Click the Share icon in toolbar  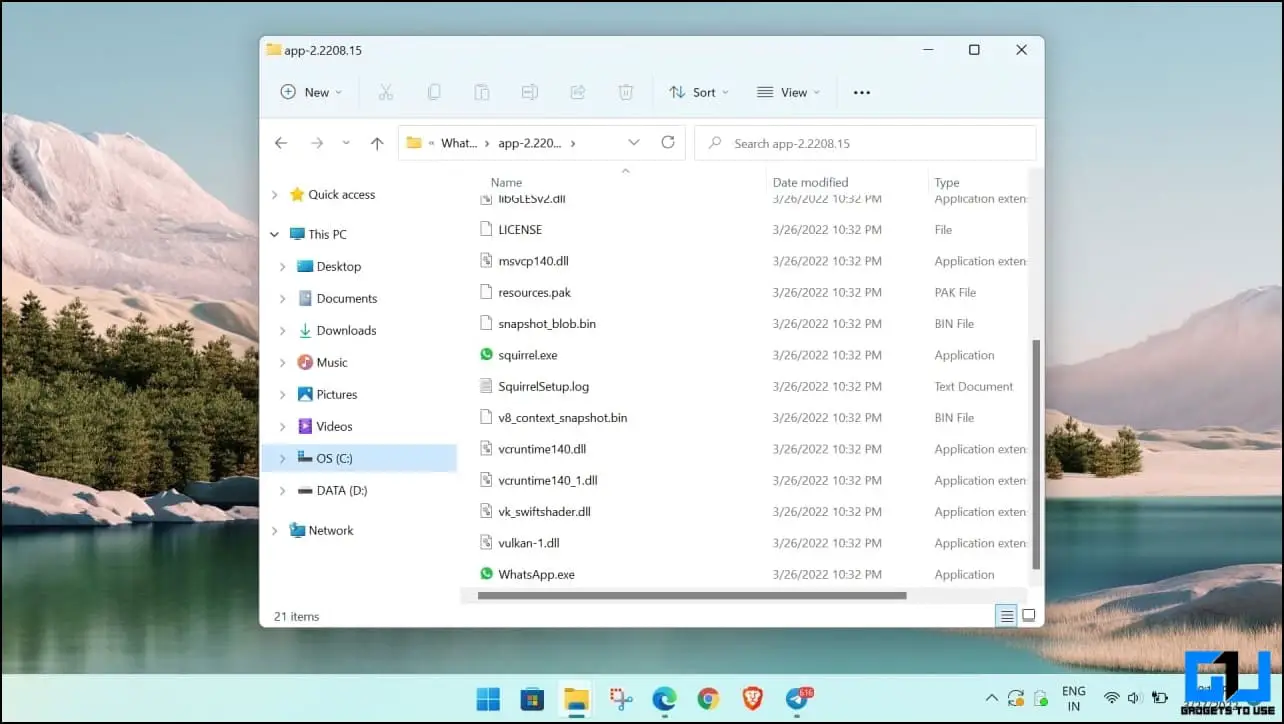tap(578, 92)
